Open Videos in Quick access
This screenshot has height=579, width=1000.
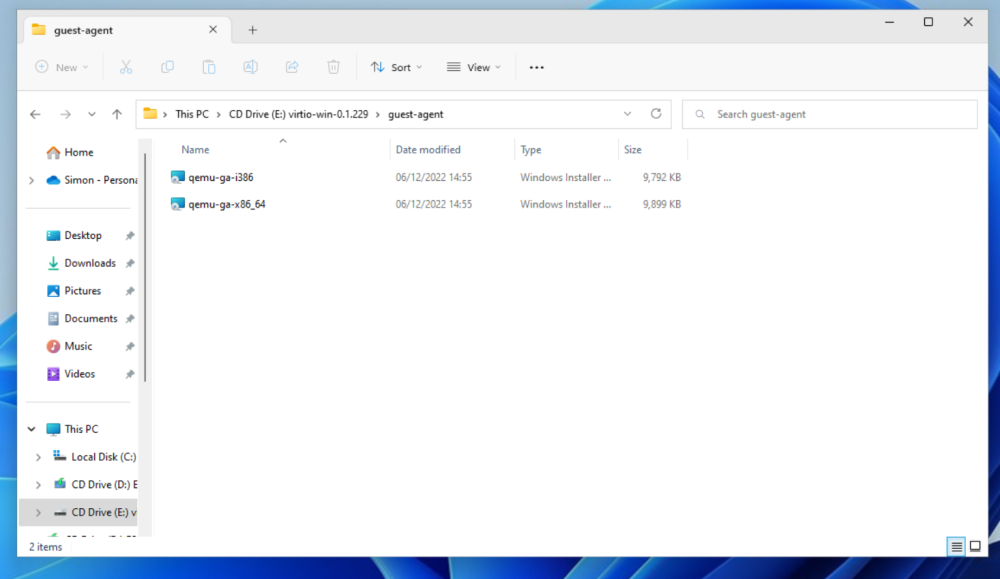pyautogui.click(x=79, y=374)
